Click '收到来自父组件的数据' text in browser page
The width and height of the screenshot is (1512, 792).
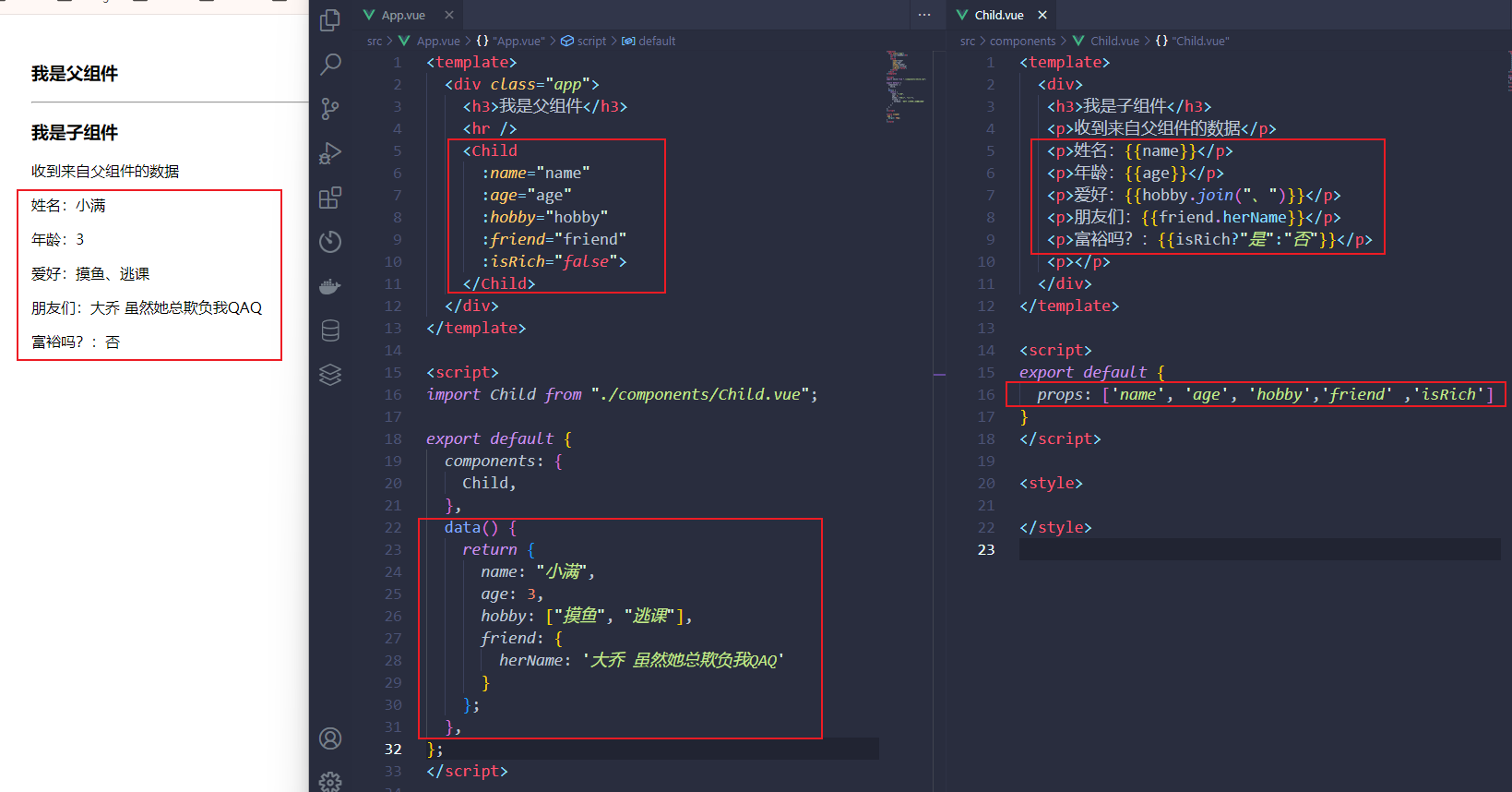[x=105, y=172]
